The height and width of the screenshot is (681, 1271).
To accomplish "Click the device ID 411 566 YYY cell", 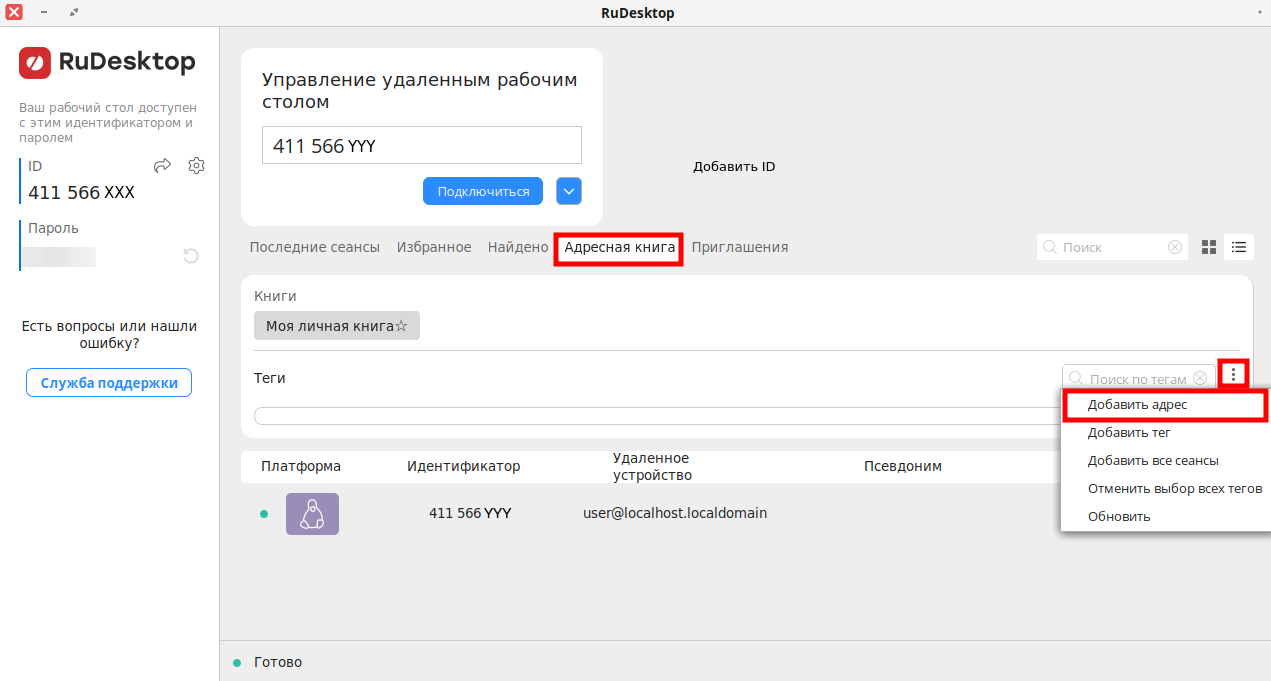I will click(x=470, y=513).
